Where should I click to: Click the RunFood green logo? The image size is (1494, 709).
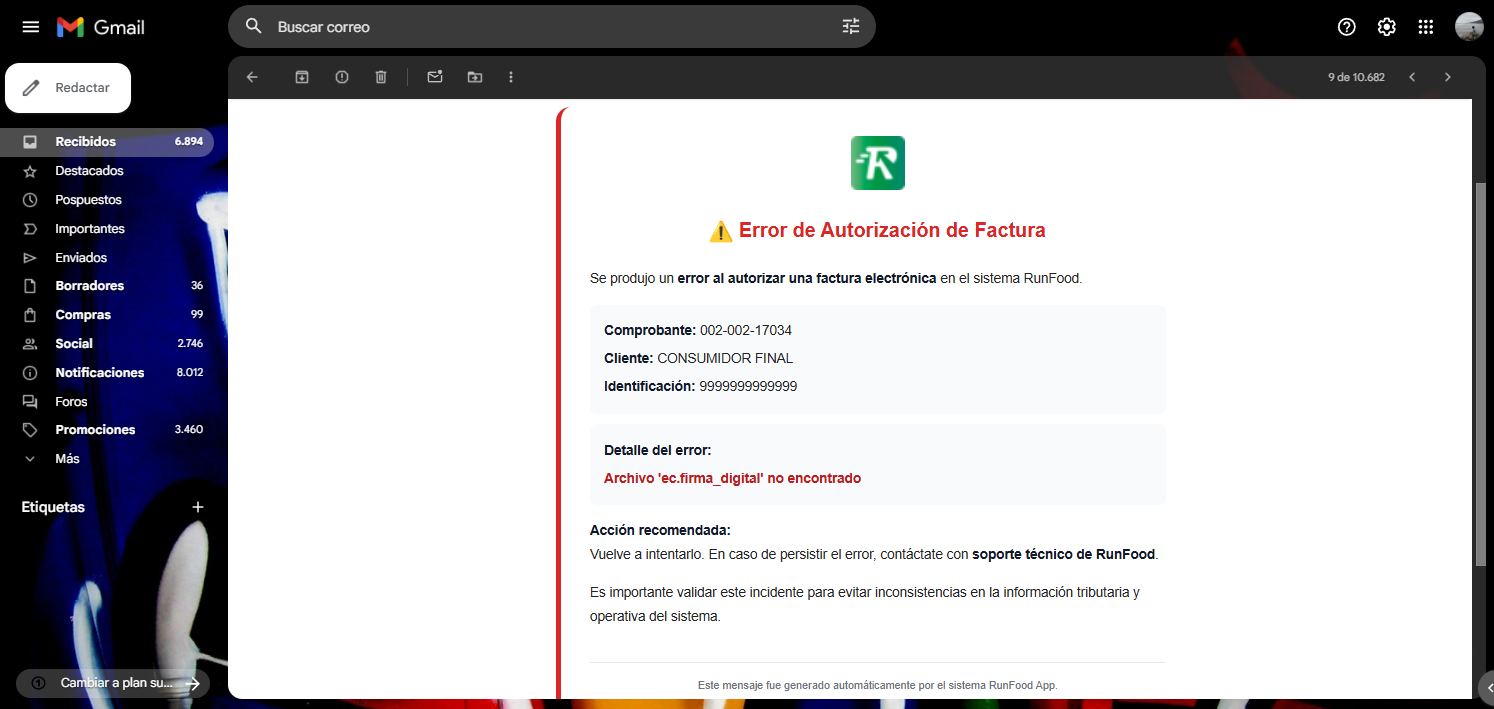(878, 163)
